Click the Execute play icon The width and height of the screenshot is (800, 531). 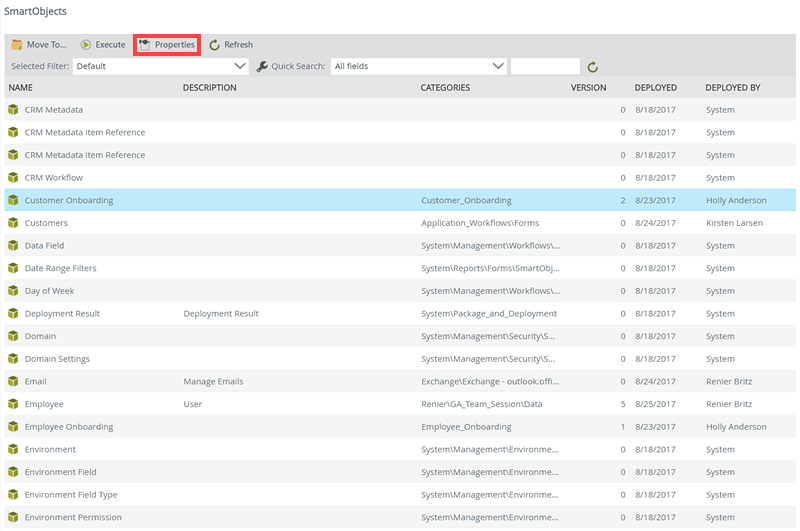click(87, 45)
